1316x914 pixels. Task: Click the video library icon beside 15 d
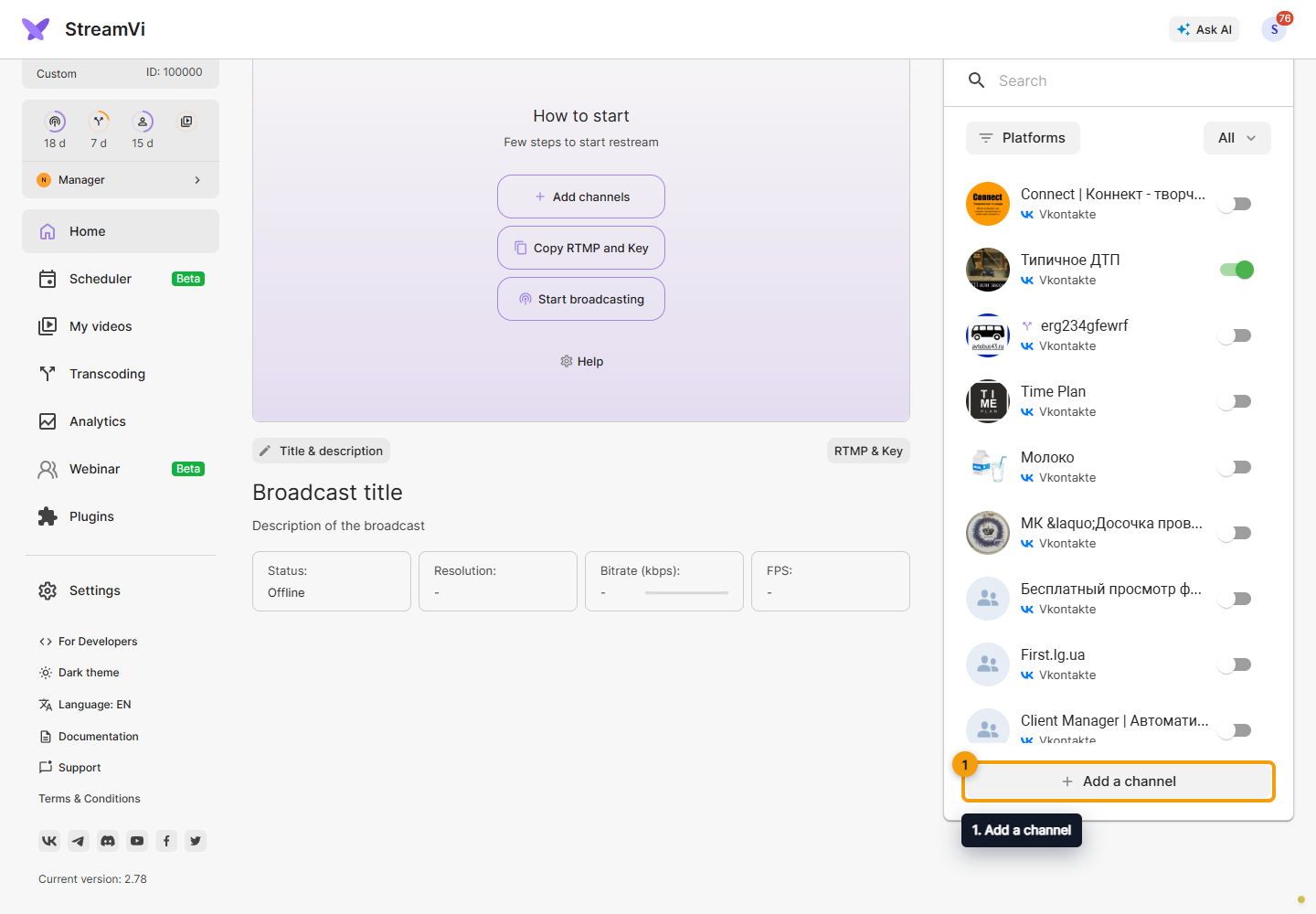[186, 122]
